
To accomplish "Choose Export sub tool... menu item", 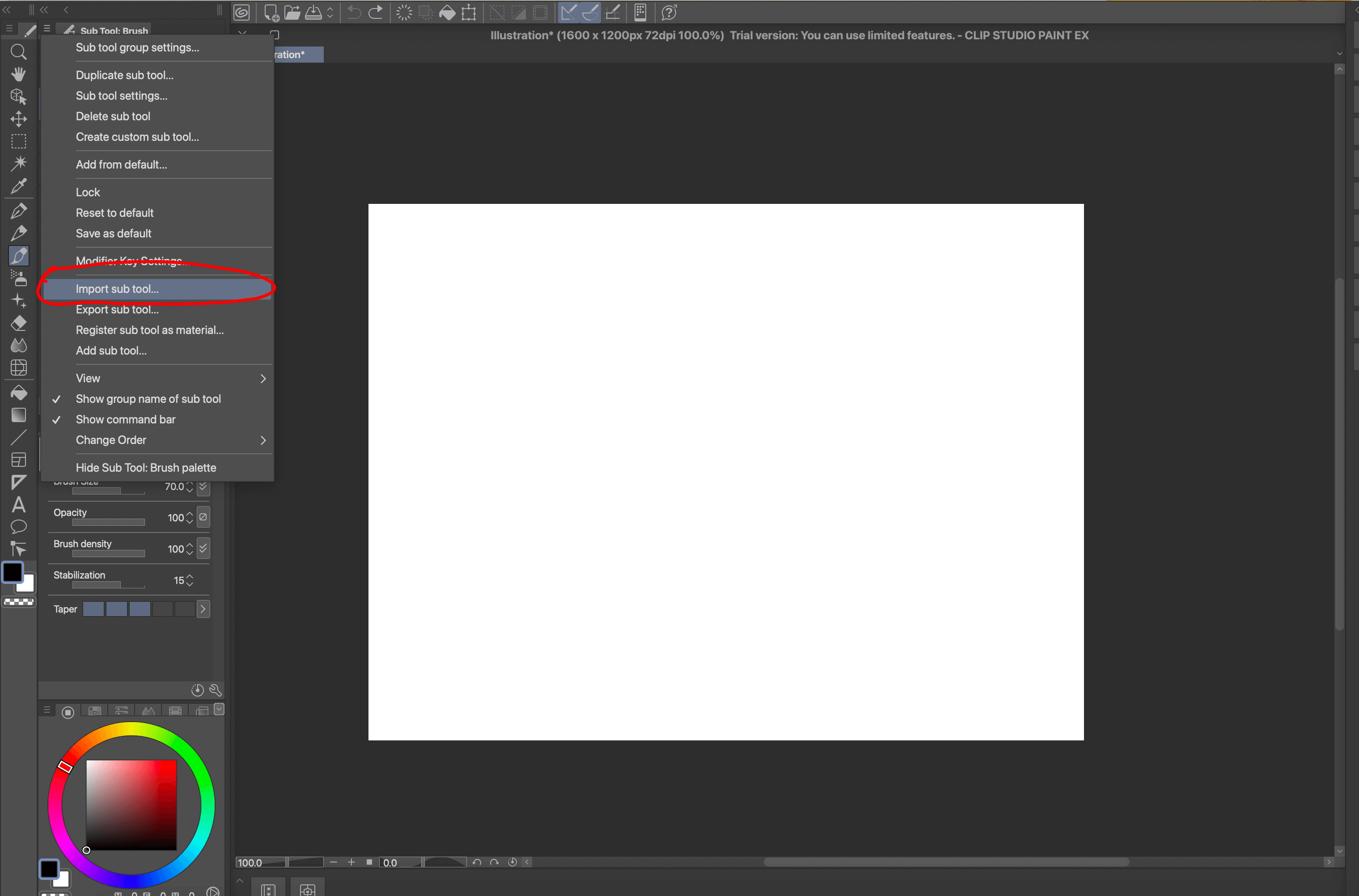I will pyautogui.click(x=117, y=309).
